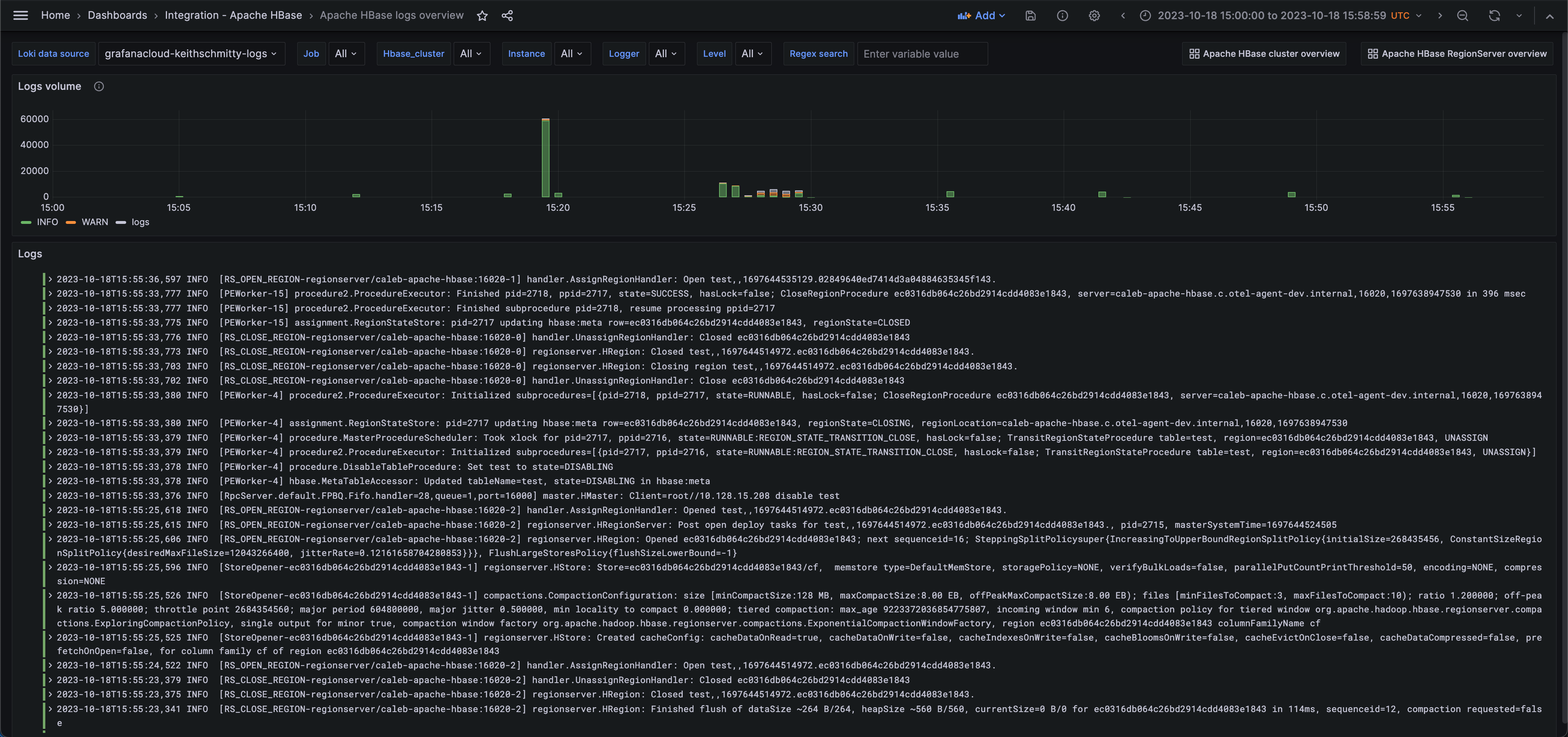Click the Regex search variable input field
This screenshot has width=1568, height=737.
point(922,54)
